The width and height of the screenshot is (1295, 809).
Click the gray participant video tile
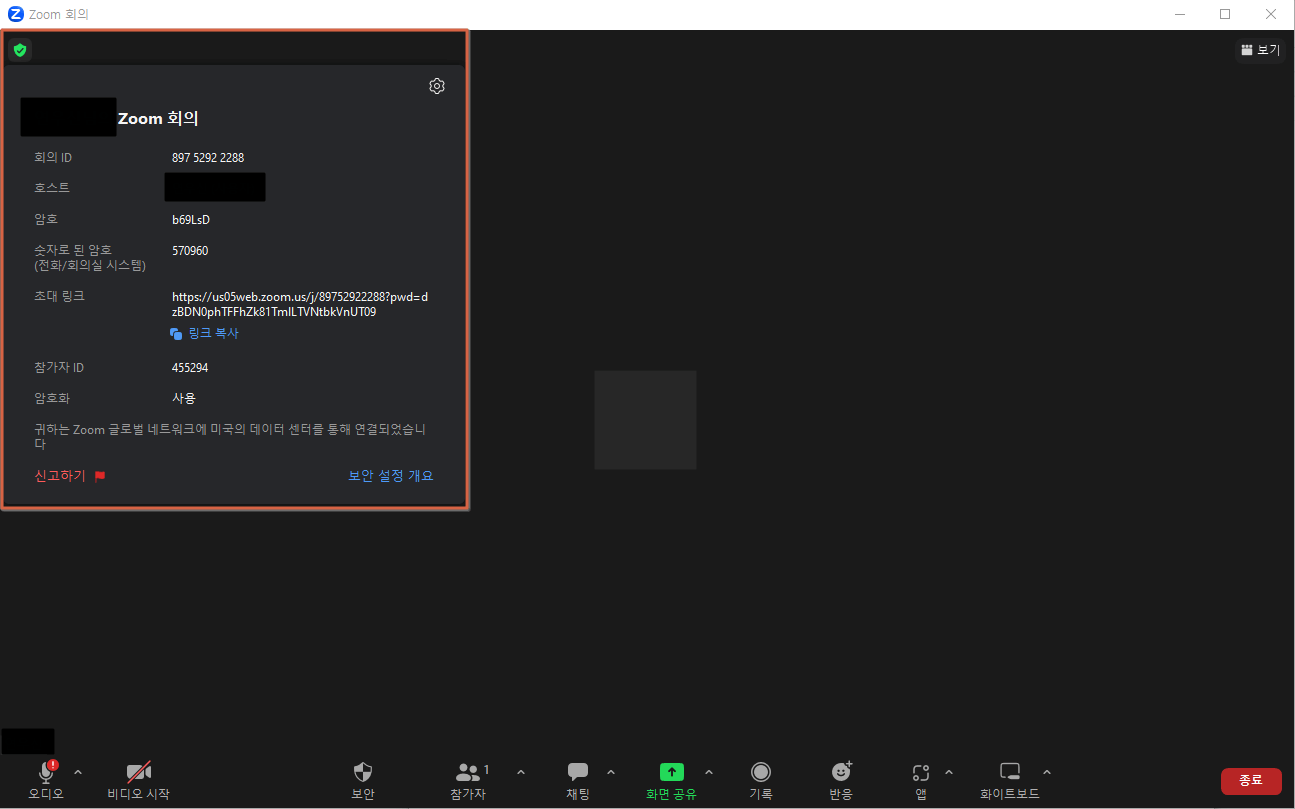645,420
